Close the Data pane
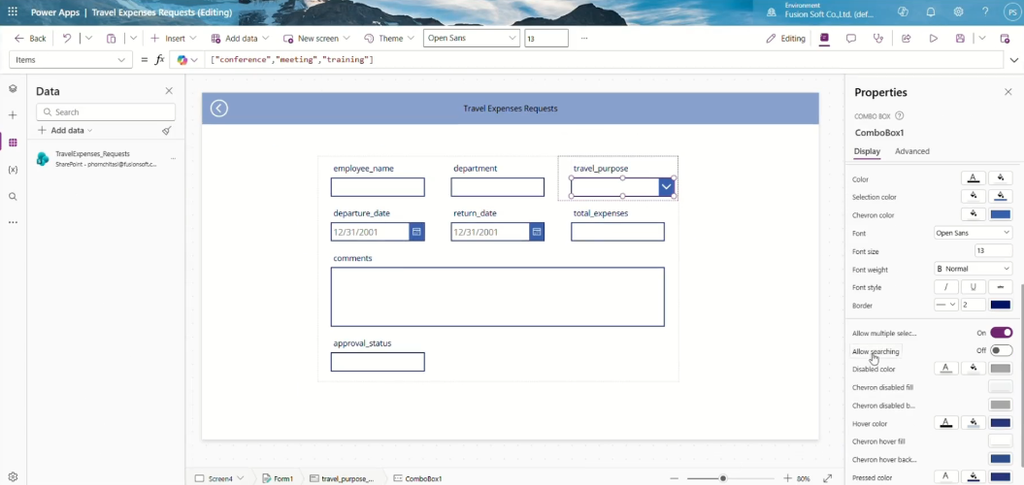1024x485 pixels. click(x=169, y=91)
